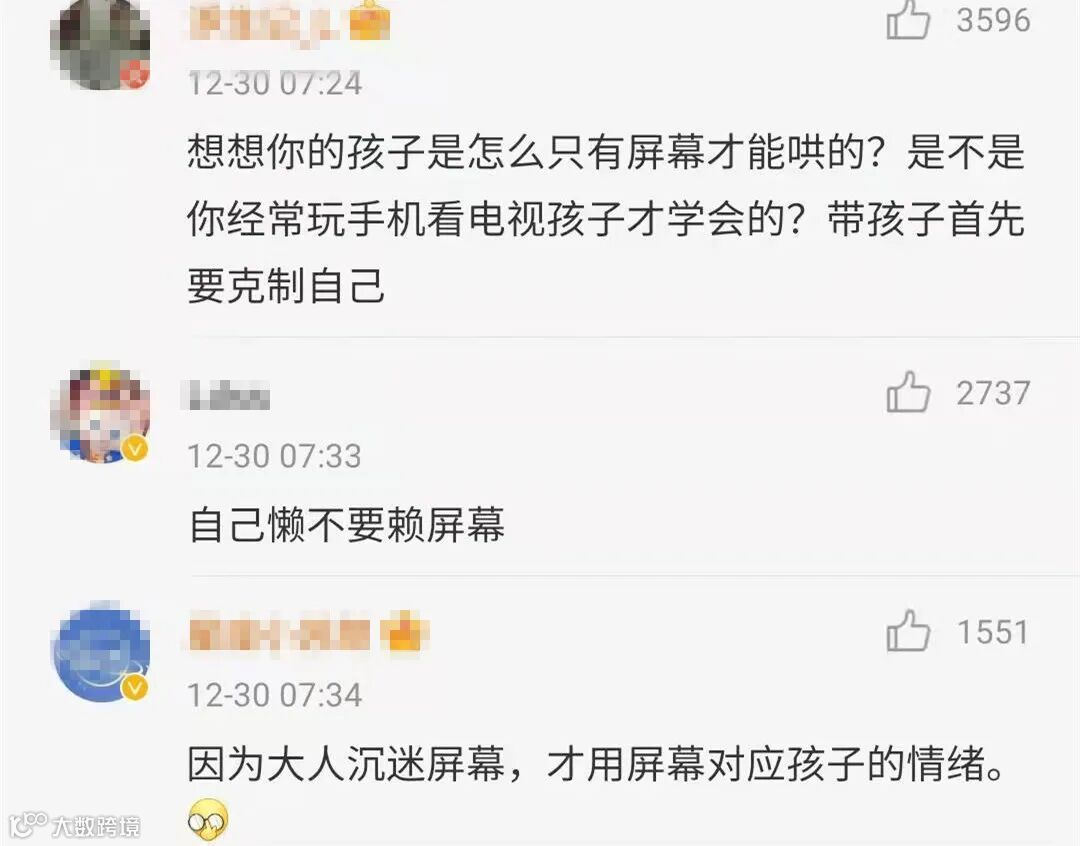Image resolution: width=1080 pixels, height=846 pixels.
Task: Open the third commenter's blurred username
Action: 279,632
